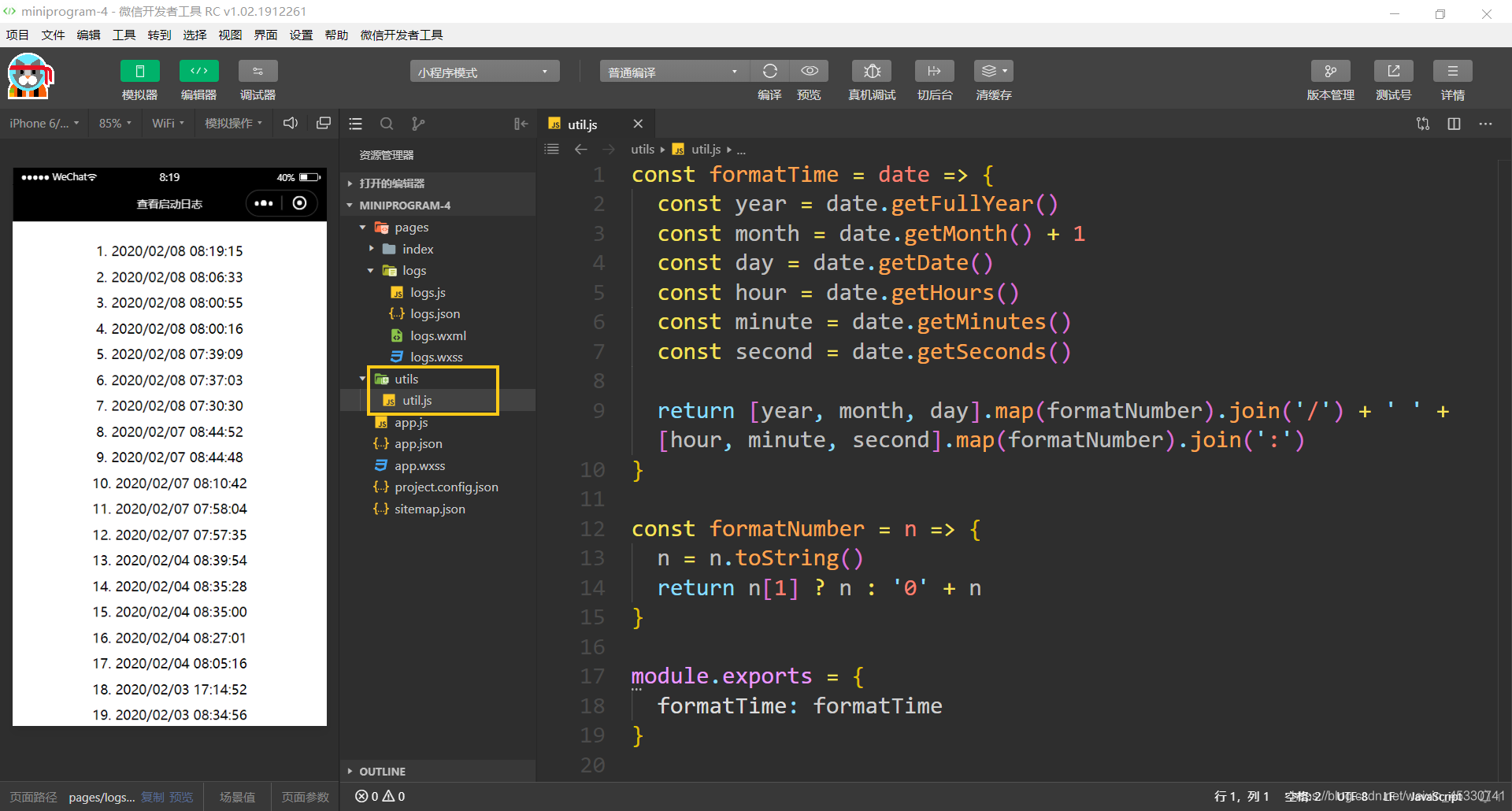Screen dimensions: 1512x811
Task: Click copy page path link
Action: tap(153, 797)
